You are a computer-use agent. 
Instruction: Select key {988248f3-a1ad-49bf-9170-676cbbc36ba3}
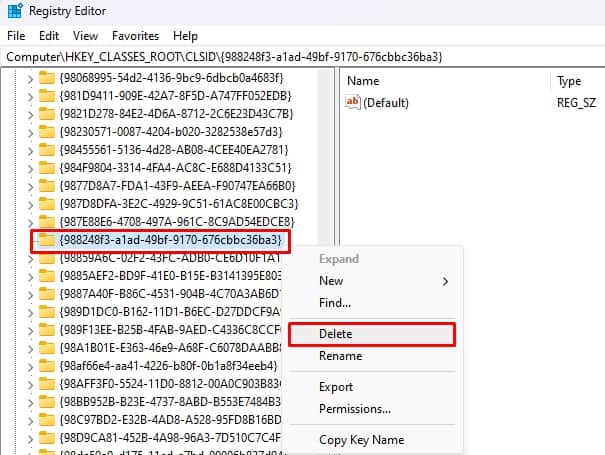[170, 240]
